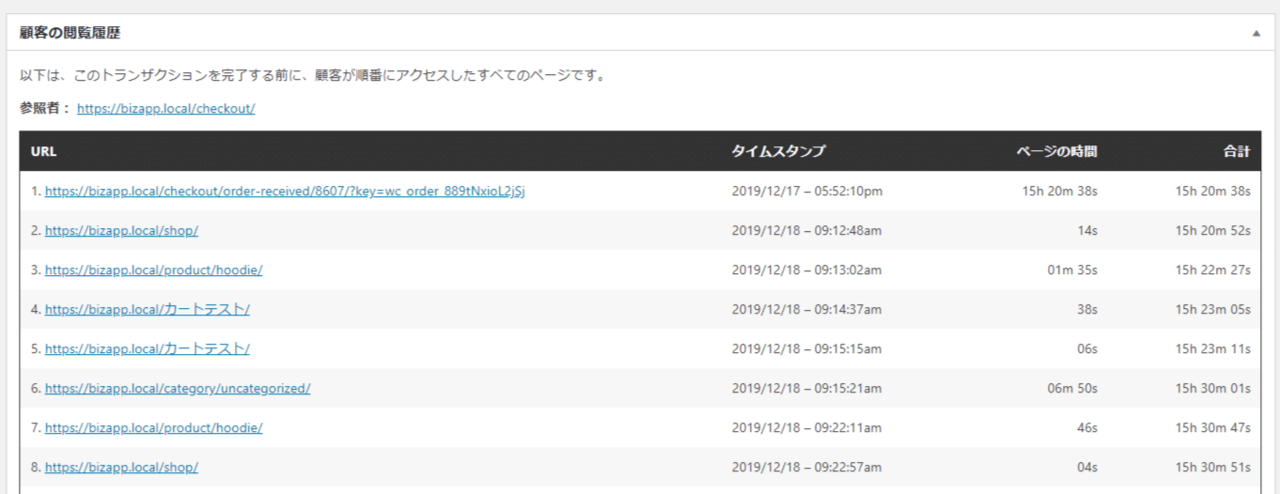
Task: Click the 参照者 label
Action: click(x=45, y=109)
